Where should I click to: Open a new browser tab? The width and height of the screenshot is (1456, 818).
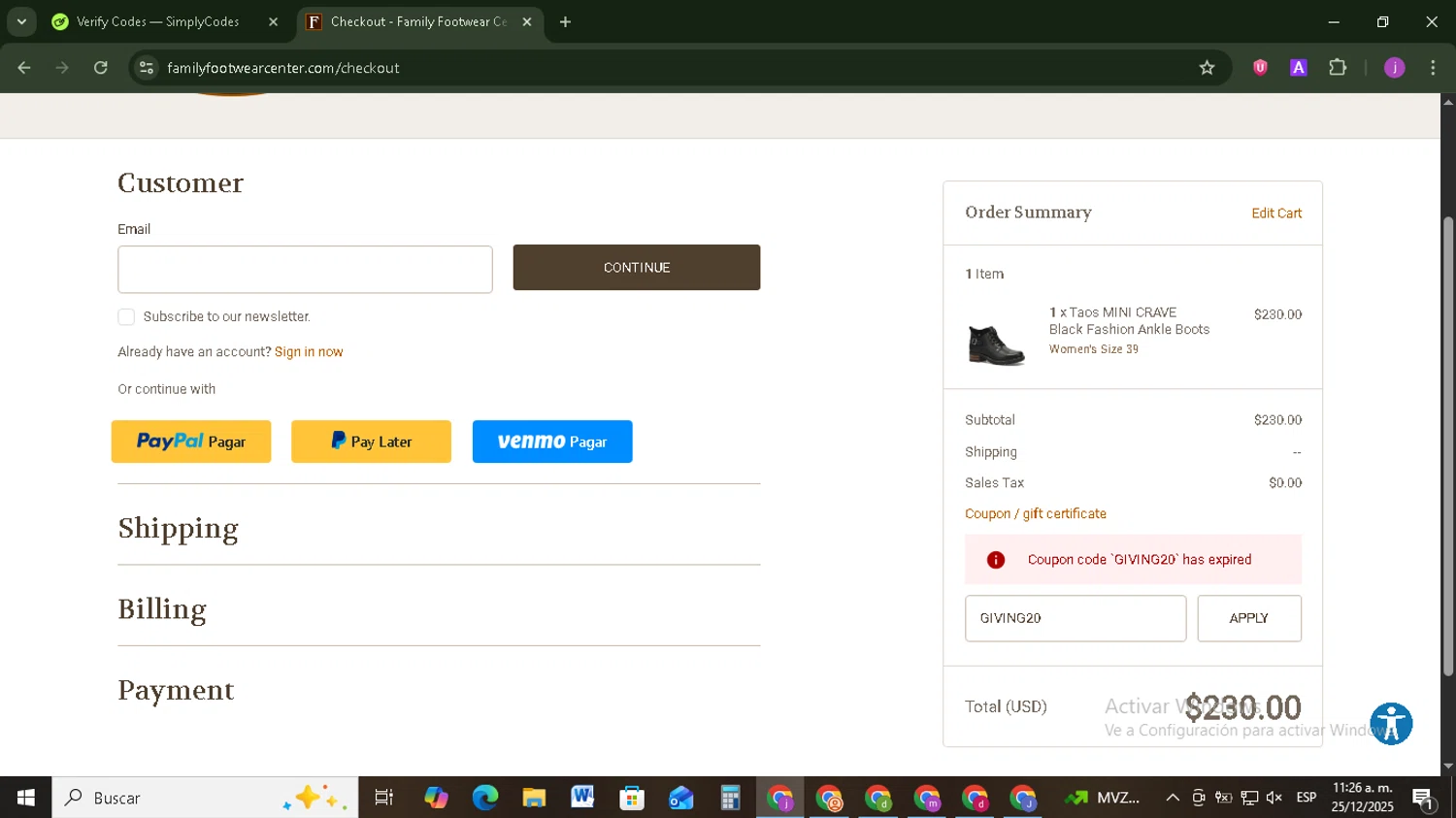pos(565,21)
